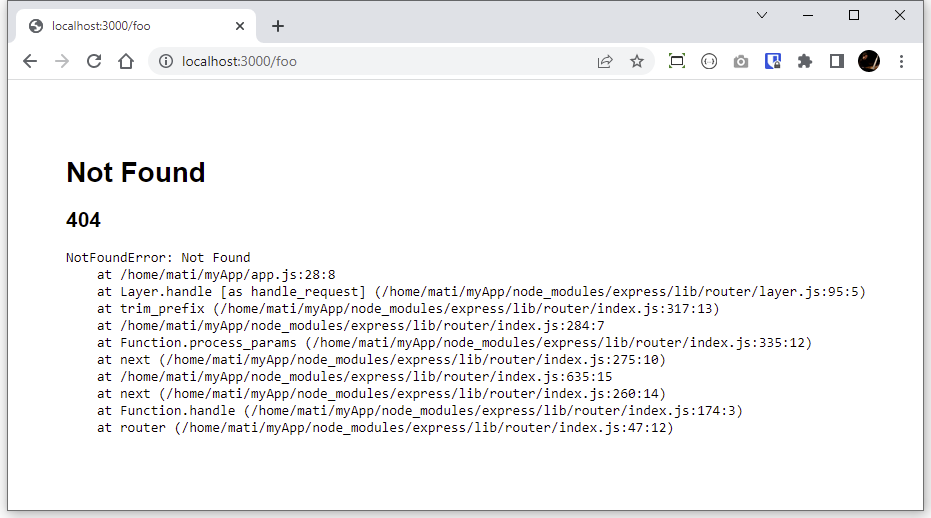
Task: Click the app.js:28:8 stack line
Action: (216, 275)
